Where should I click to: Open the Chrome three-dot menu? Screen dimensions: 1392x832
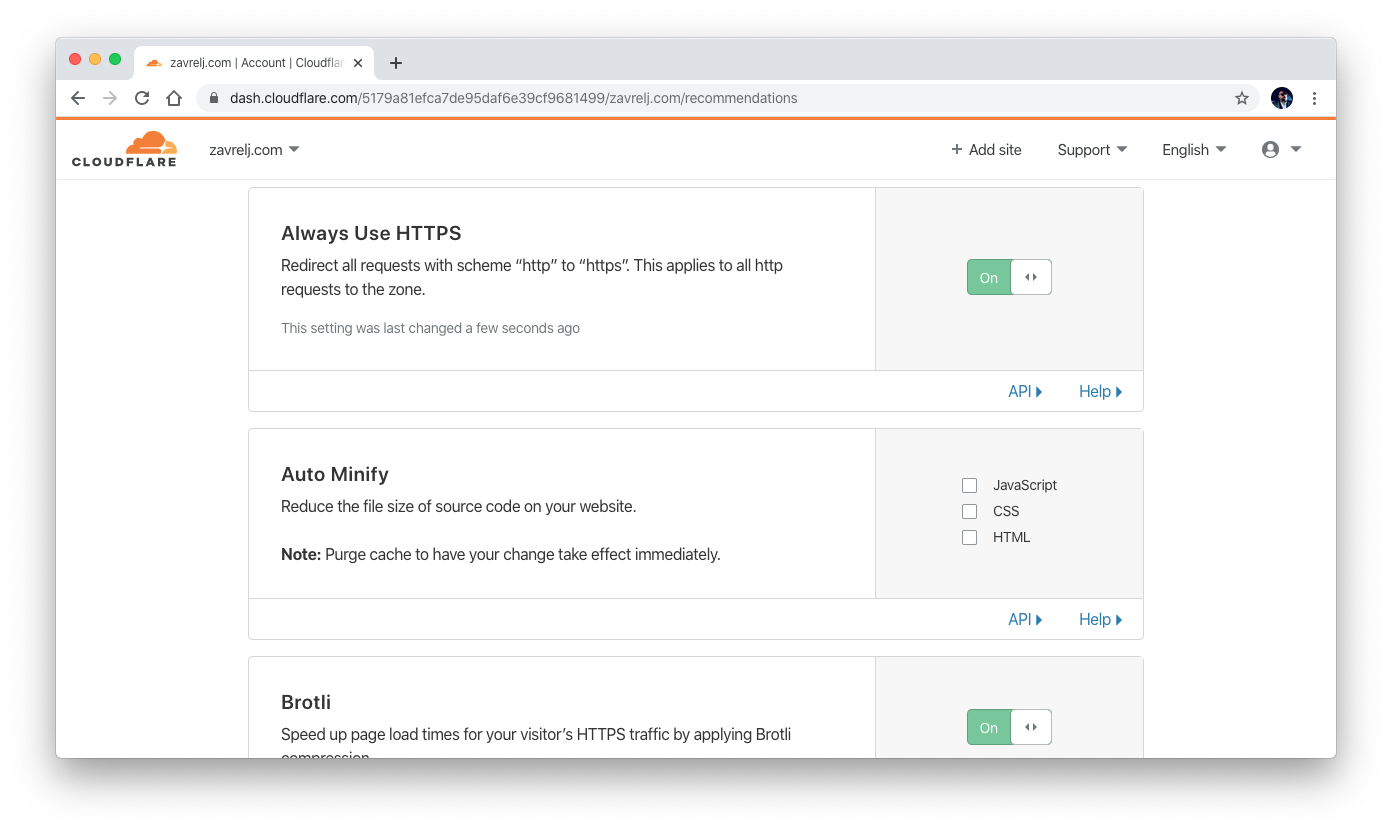pos(1314,98)
